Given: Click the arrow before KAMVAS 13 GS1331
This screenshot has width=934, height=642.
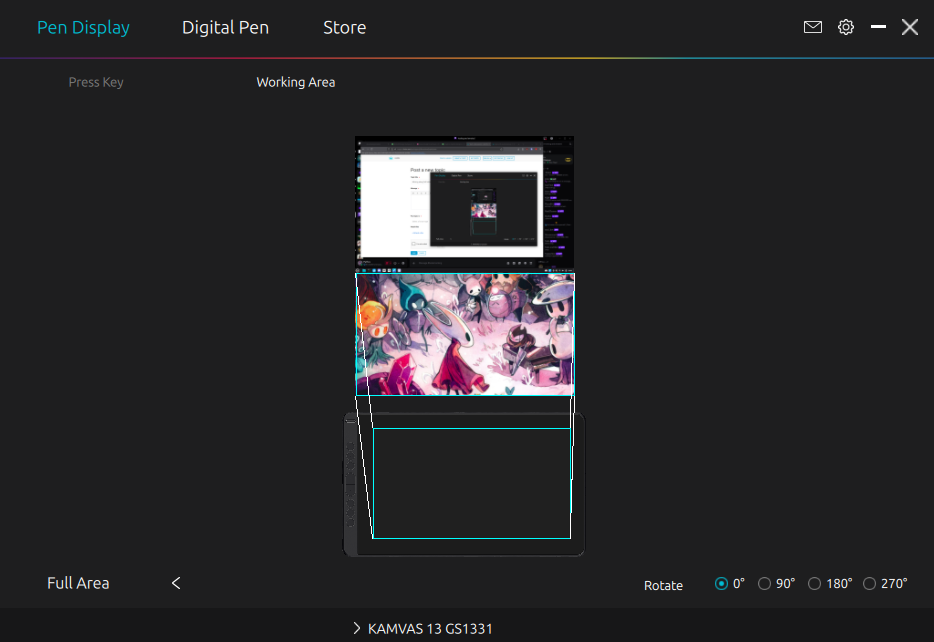Looking at the screenshot, I should pos(356,628).
